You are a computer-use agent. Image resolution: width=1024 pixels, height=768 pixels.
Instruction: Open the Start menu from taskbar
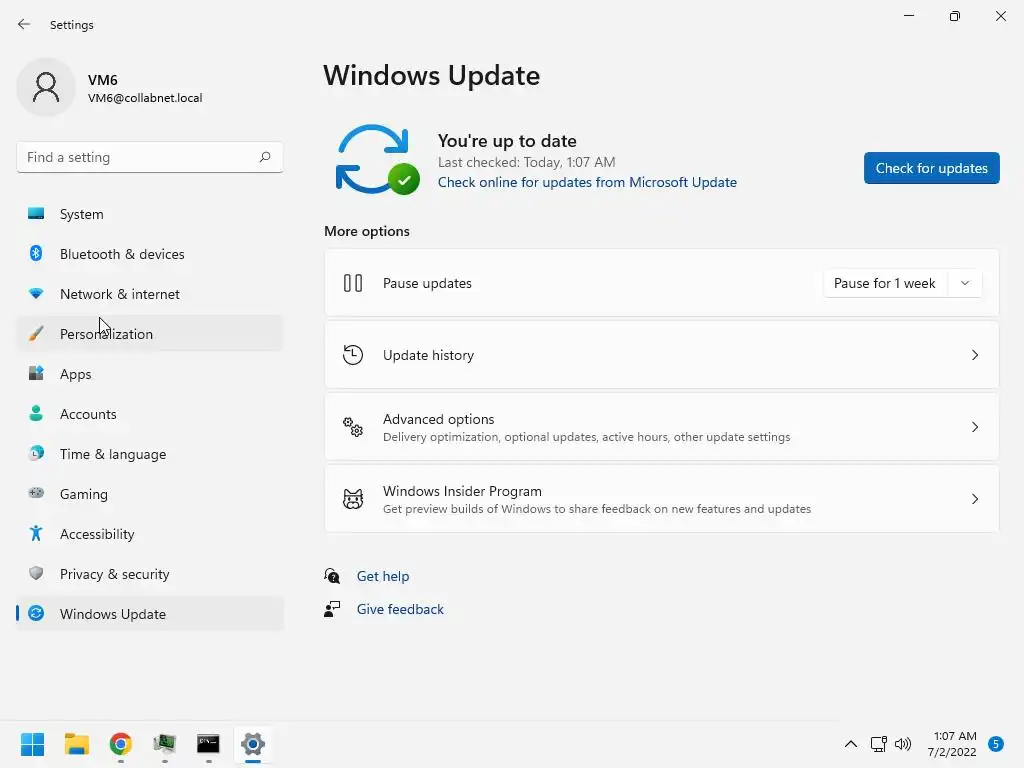(x=33, y=744)
